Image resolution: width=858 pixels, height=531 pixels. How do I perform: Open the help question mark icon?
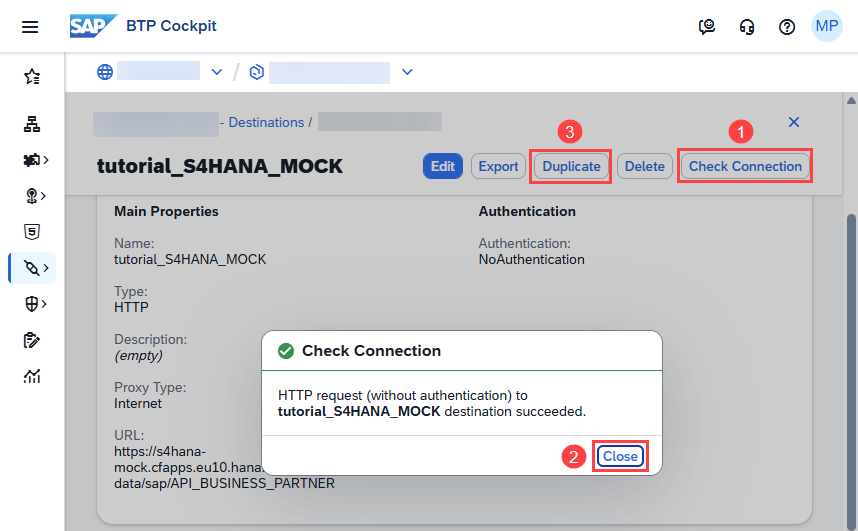click(787, 26)
